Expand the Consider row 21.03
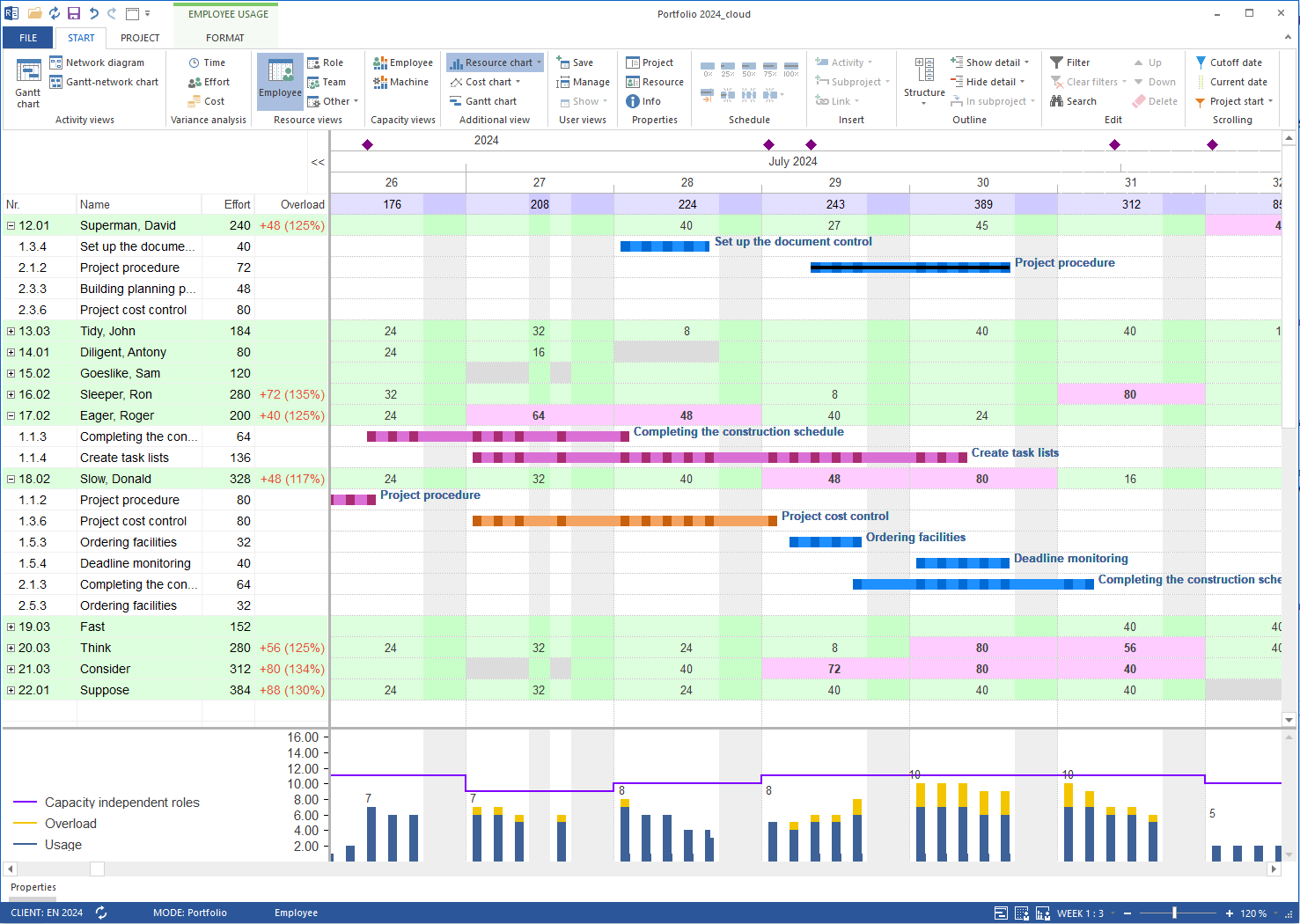 point(11,669)
